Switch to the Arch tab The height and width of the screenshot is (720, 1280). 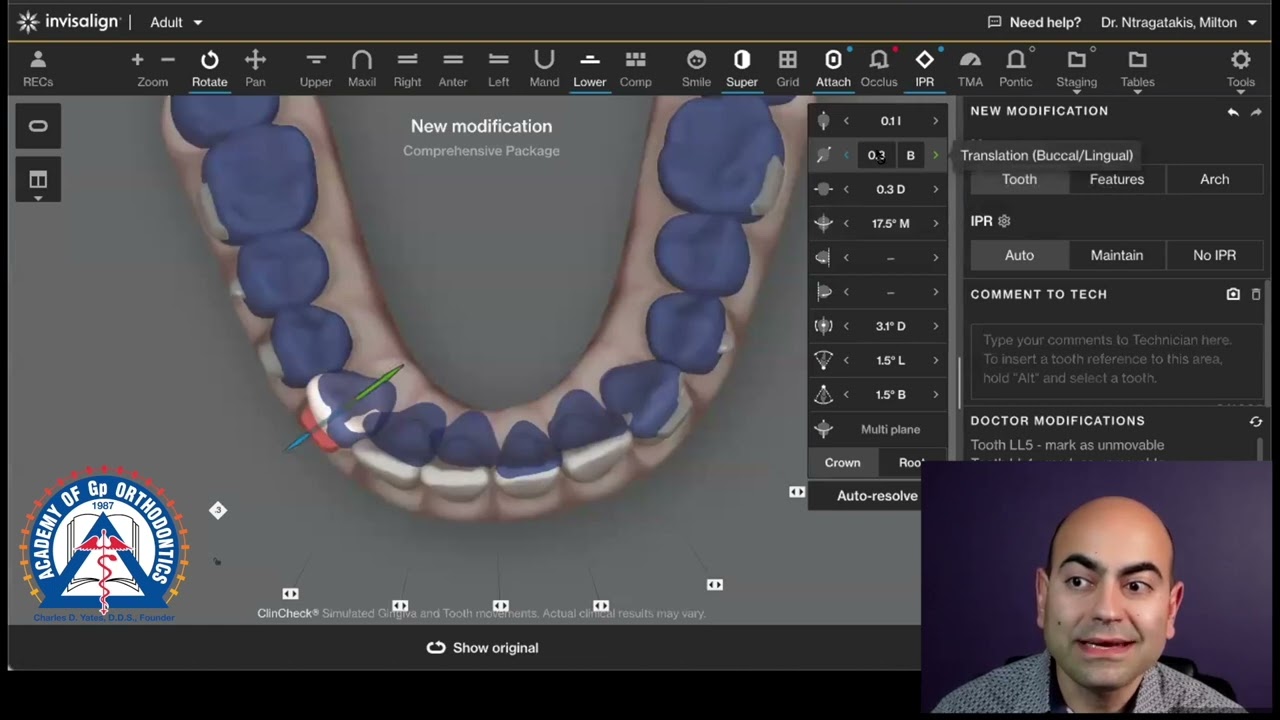[1214, 179]
